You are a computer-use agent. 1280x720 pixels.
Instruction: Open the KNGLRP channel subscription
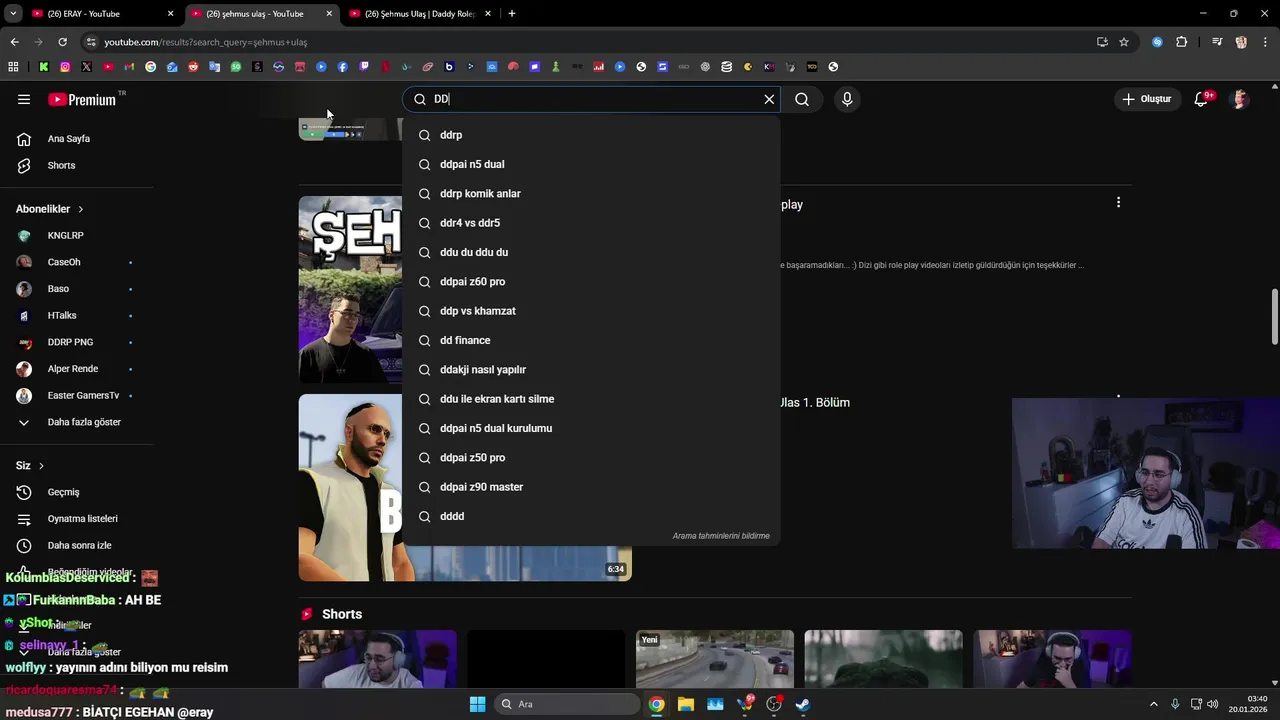pyautogui.click(x=65, y=235)
